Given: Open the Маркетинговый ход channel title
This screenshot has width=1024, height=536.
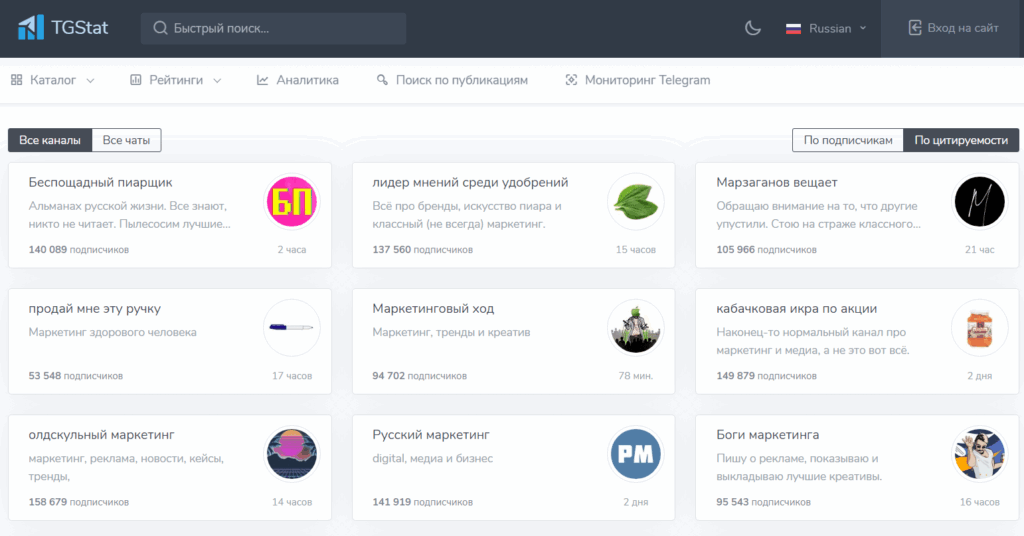Looking at the screenshot, I should pos(433,309).
